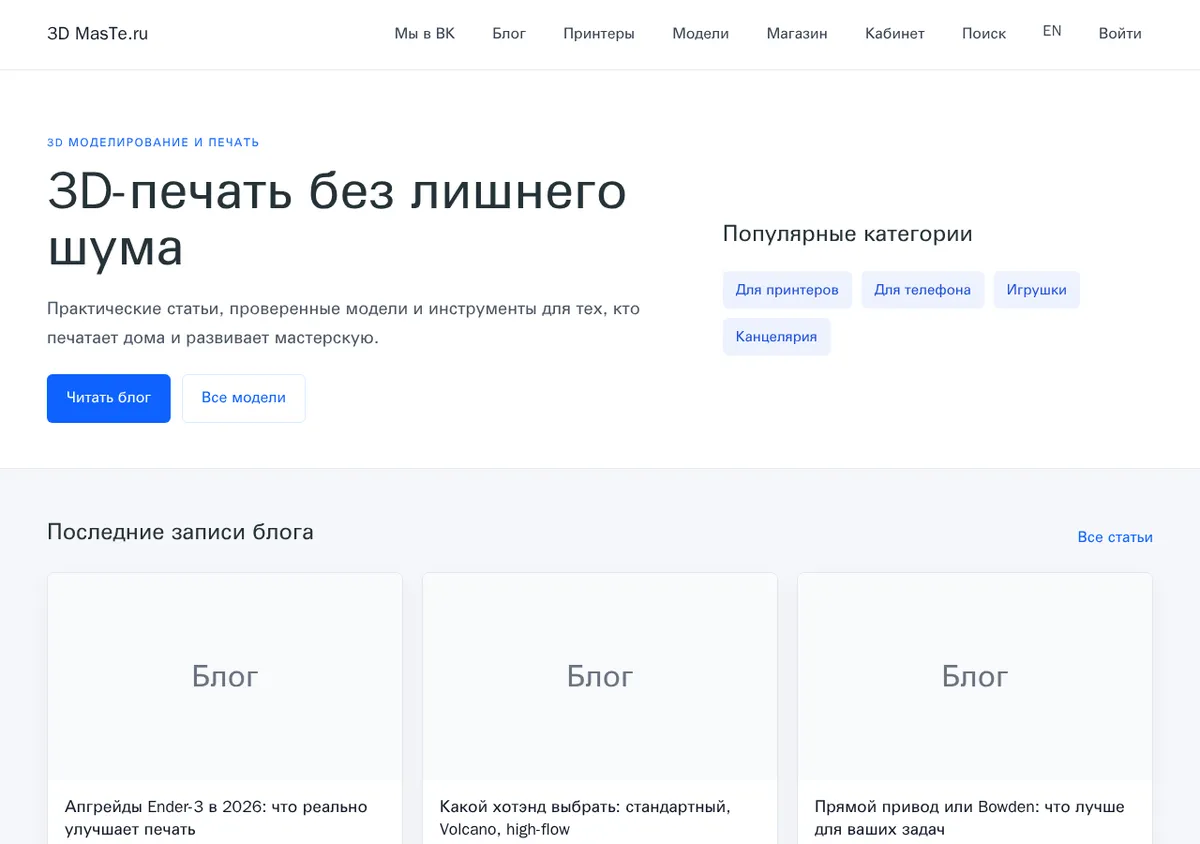Select Модели in the top navigation

coord(700,34)
